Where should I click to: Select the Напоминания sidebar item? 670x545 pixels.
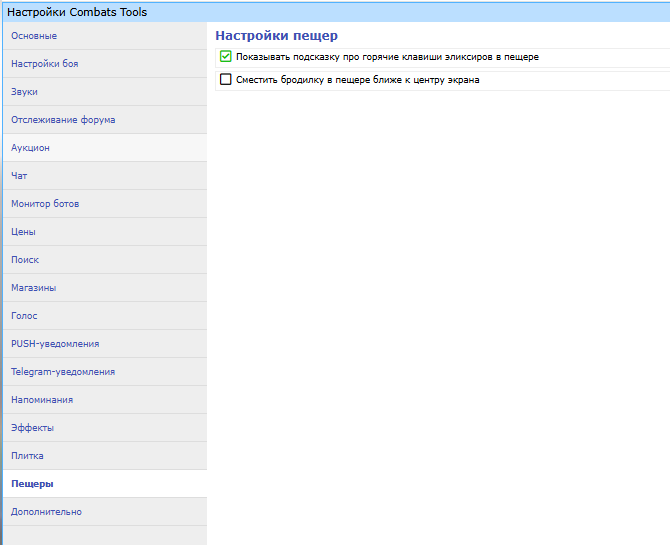42,400
